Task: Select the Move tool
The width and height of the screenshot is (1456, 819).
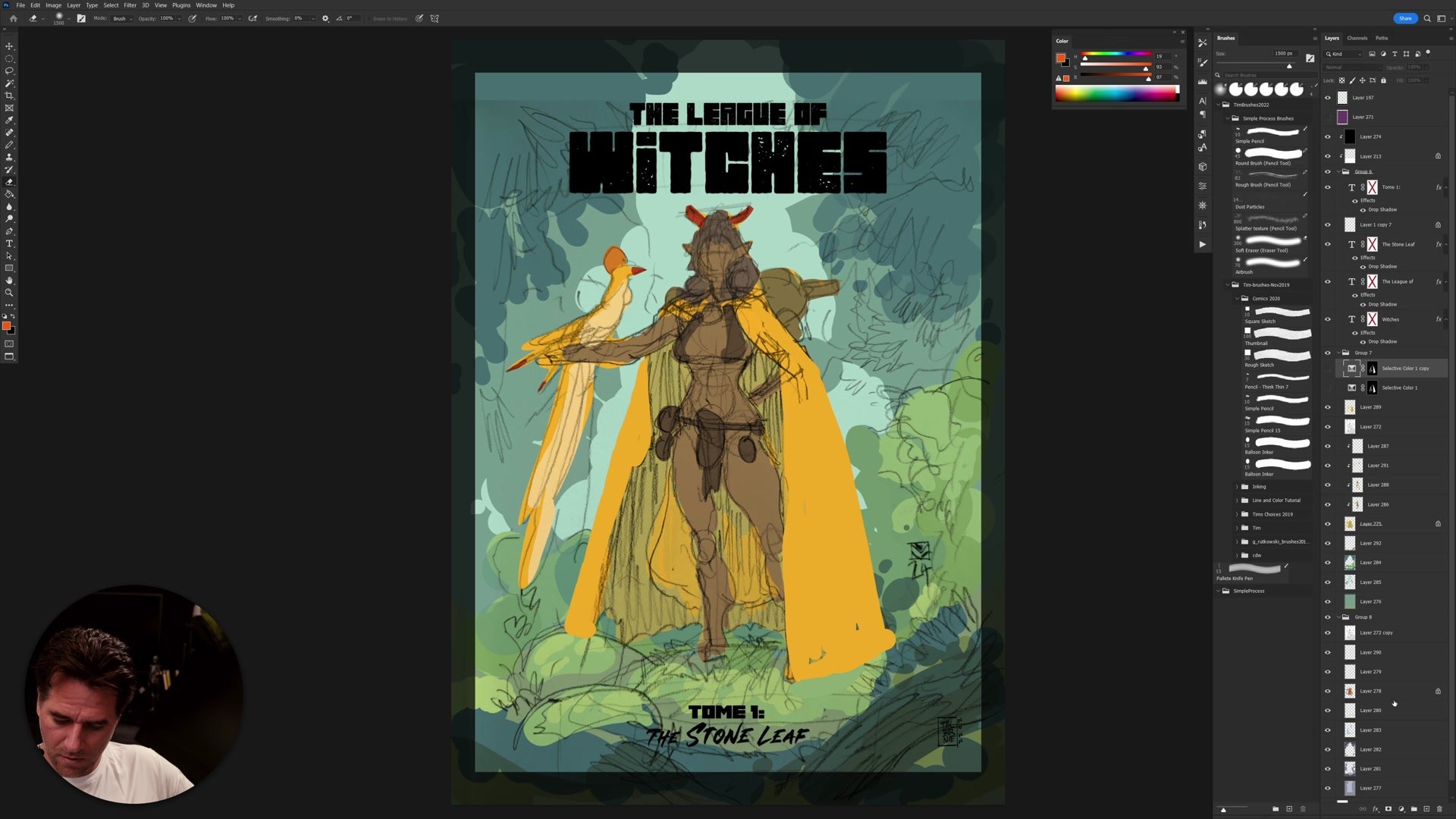Action: (x=9, y=46)
